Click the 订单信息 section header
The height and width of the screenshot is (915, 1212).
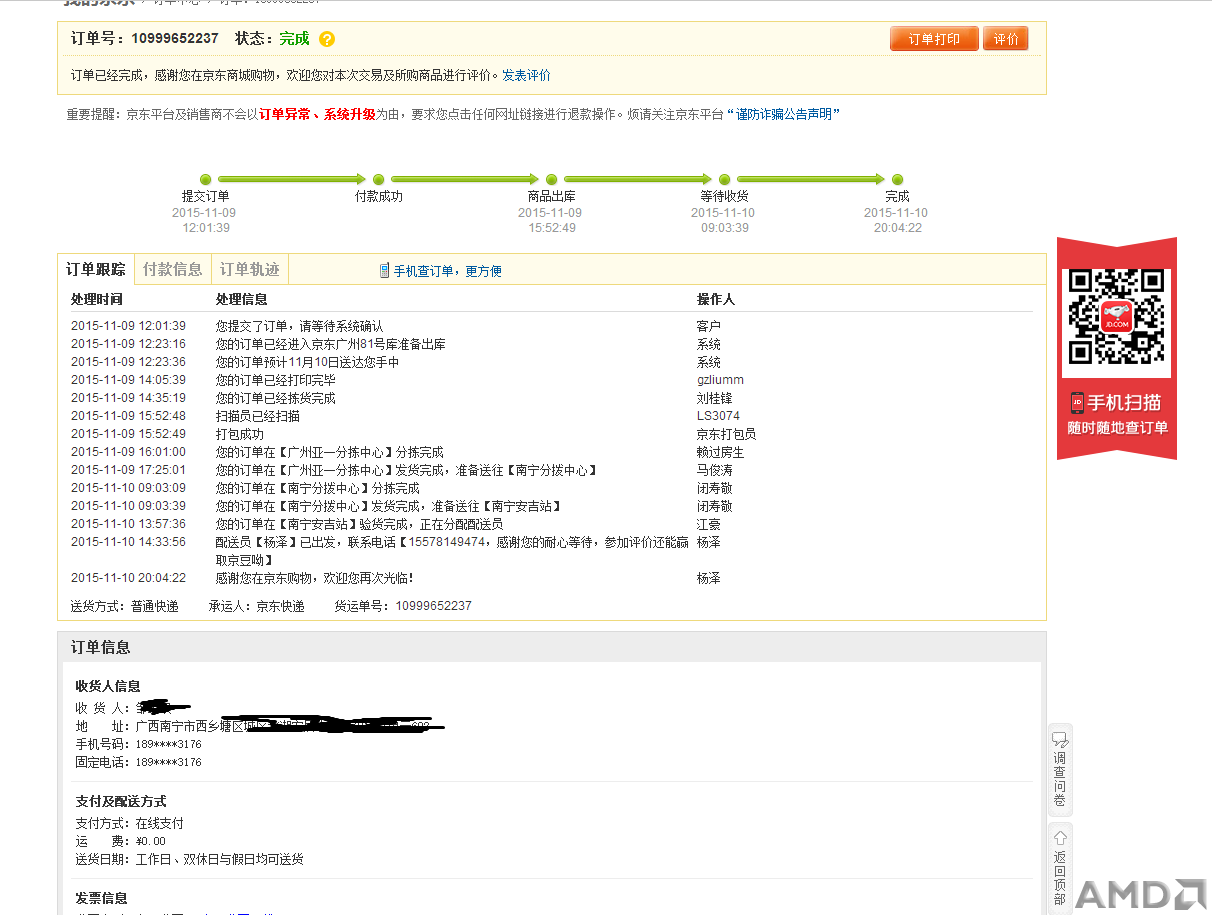coord(100,647)
